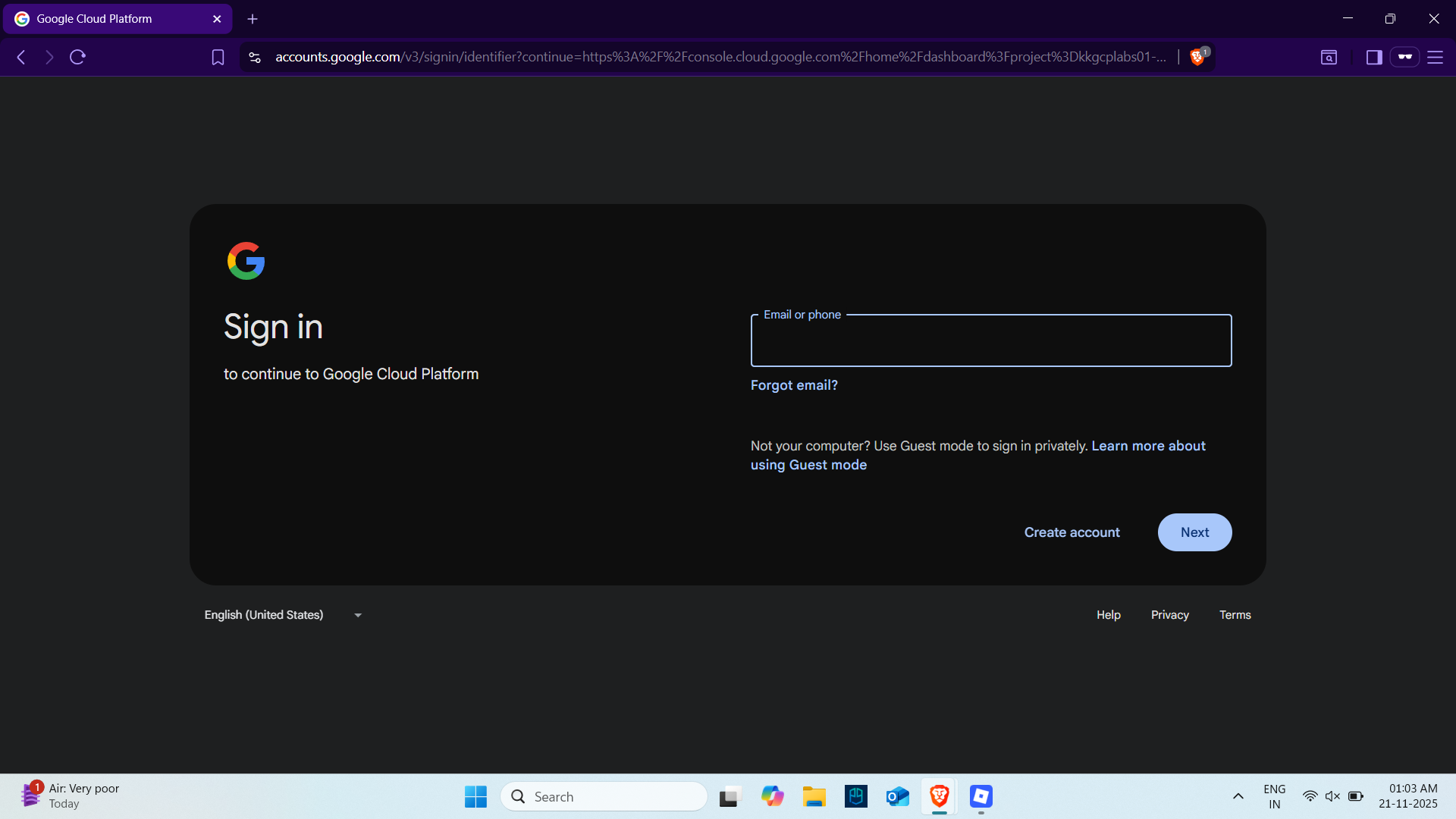Go back to previous page

point(21,57)
